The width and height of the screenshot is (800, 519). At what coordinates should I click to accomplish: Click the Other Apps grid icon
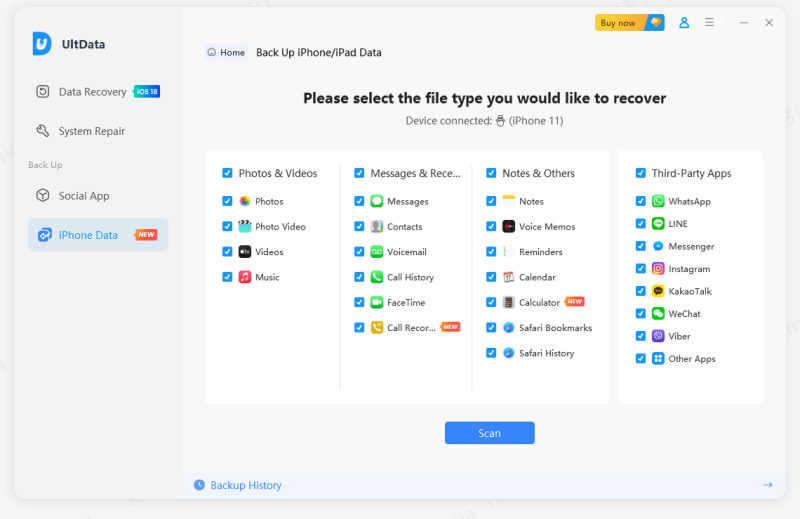(x=658, y=358)
